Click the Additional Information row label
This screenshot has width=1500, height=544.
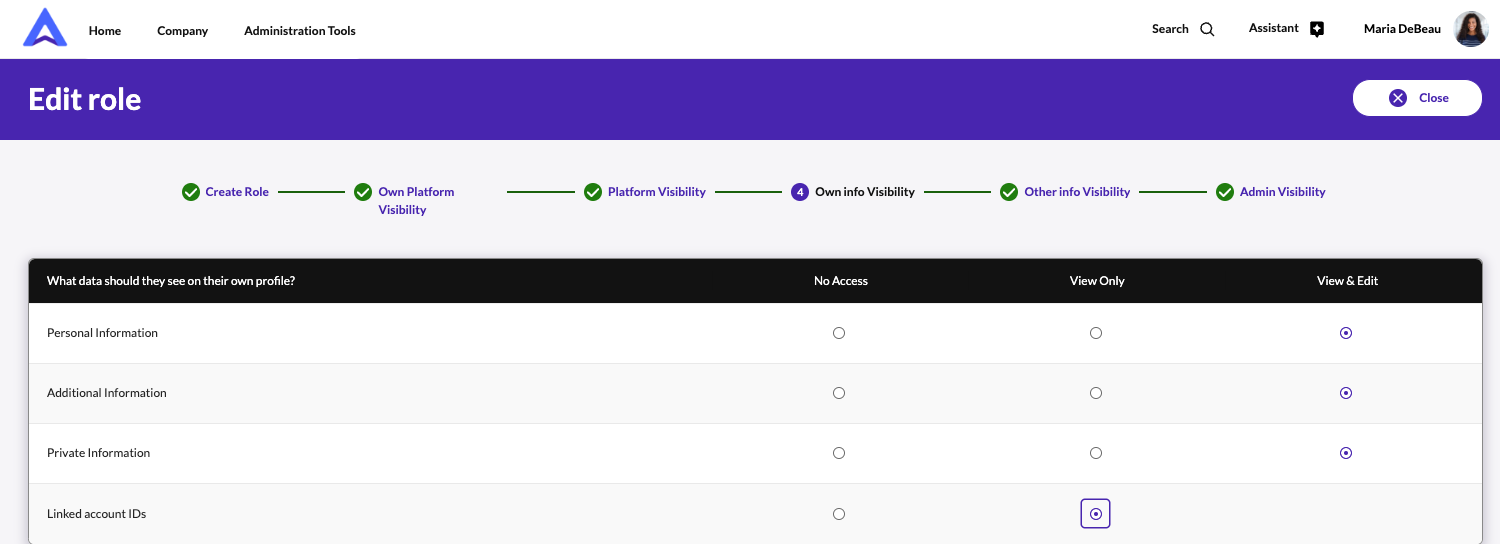pyautogui.click(x=107, y=393)
